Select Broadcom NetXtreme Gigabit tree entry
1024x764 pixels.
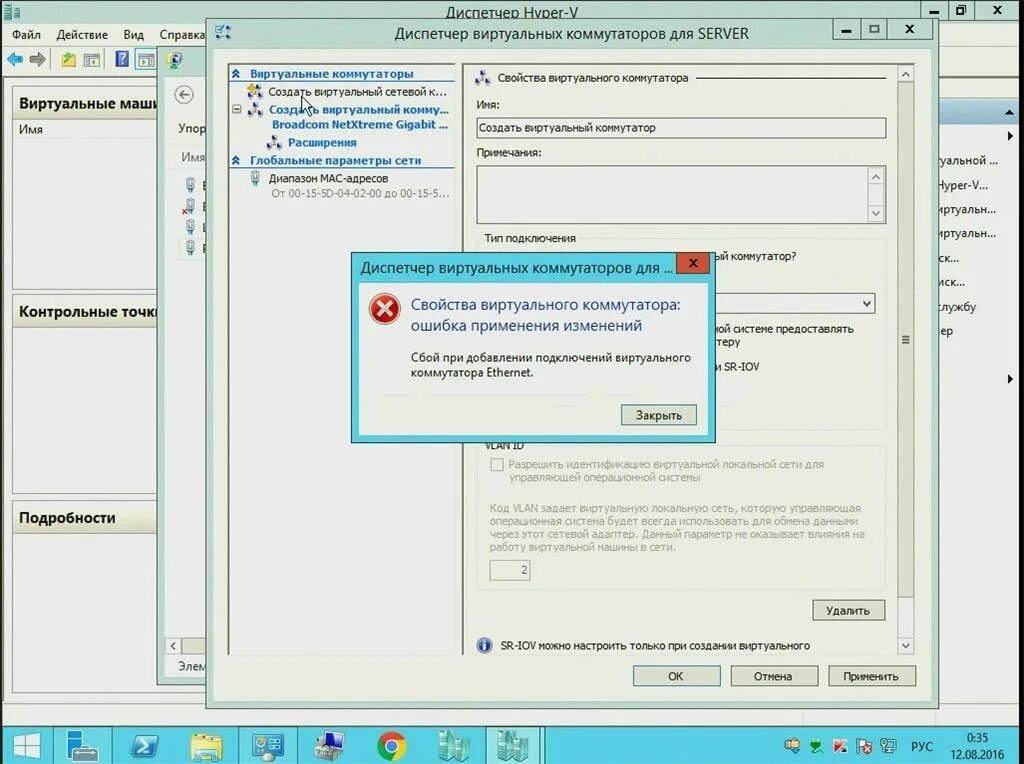pyautogui.click(x=360, y=124)
